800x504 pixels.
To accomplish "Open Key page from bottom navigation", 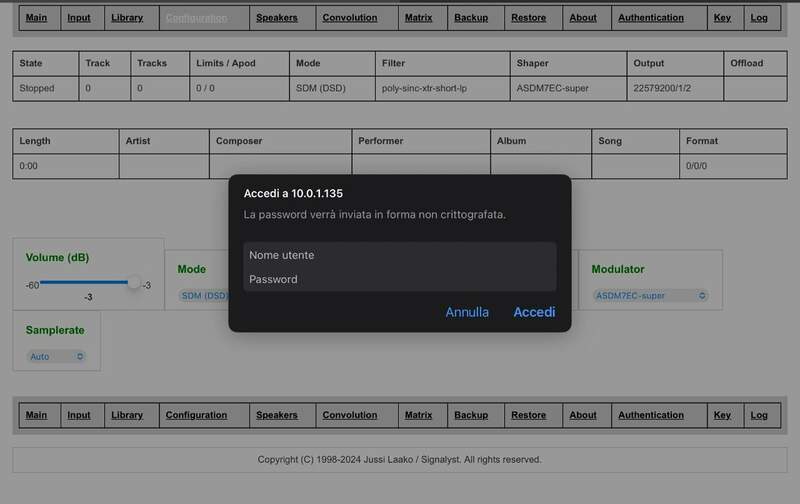I will [722, 415].
